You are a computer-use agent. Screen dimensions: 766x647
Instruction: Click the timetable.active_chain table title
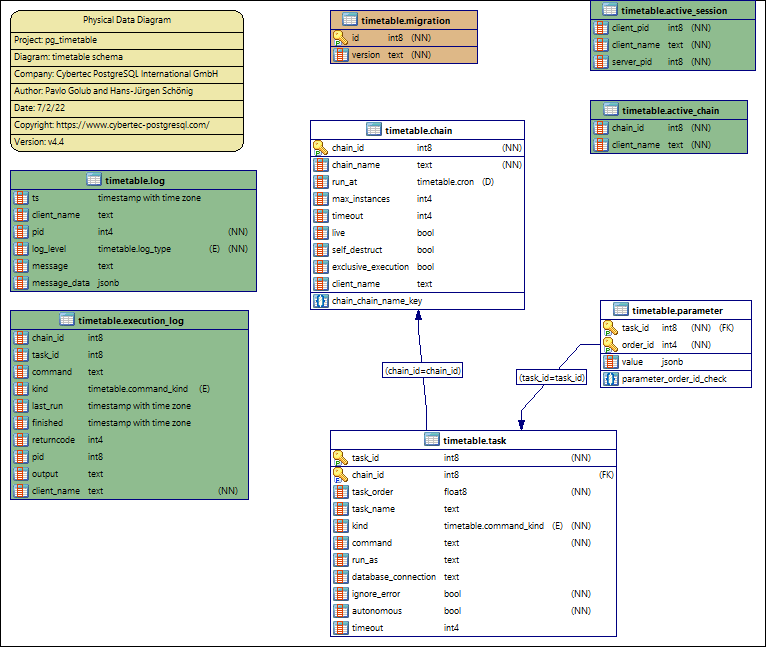(670, 110)
